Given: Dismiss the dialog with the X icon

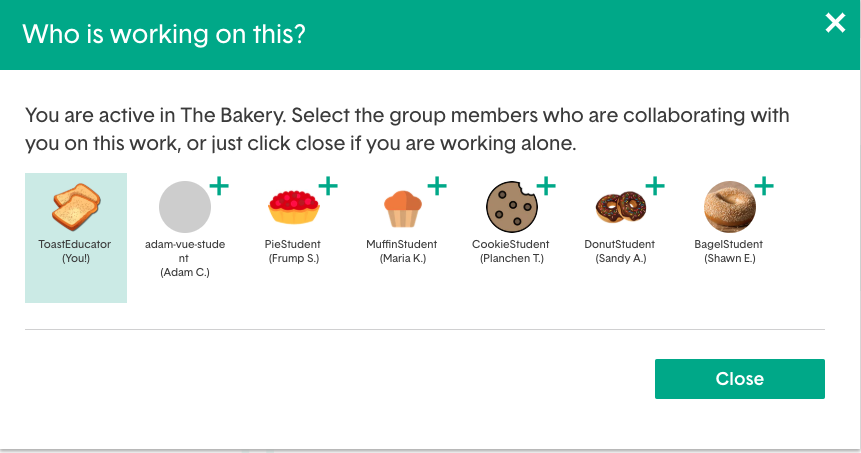Looking at the screenshot, I should pos(835,23).
